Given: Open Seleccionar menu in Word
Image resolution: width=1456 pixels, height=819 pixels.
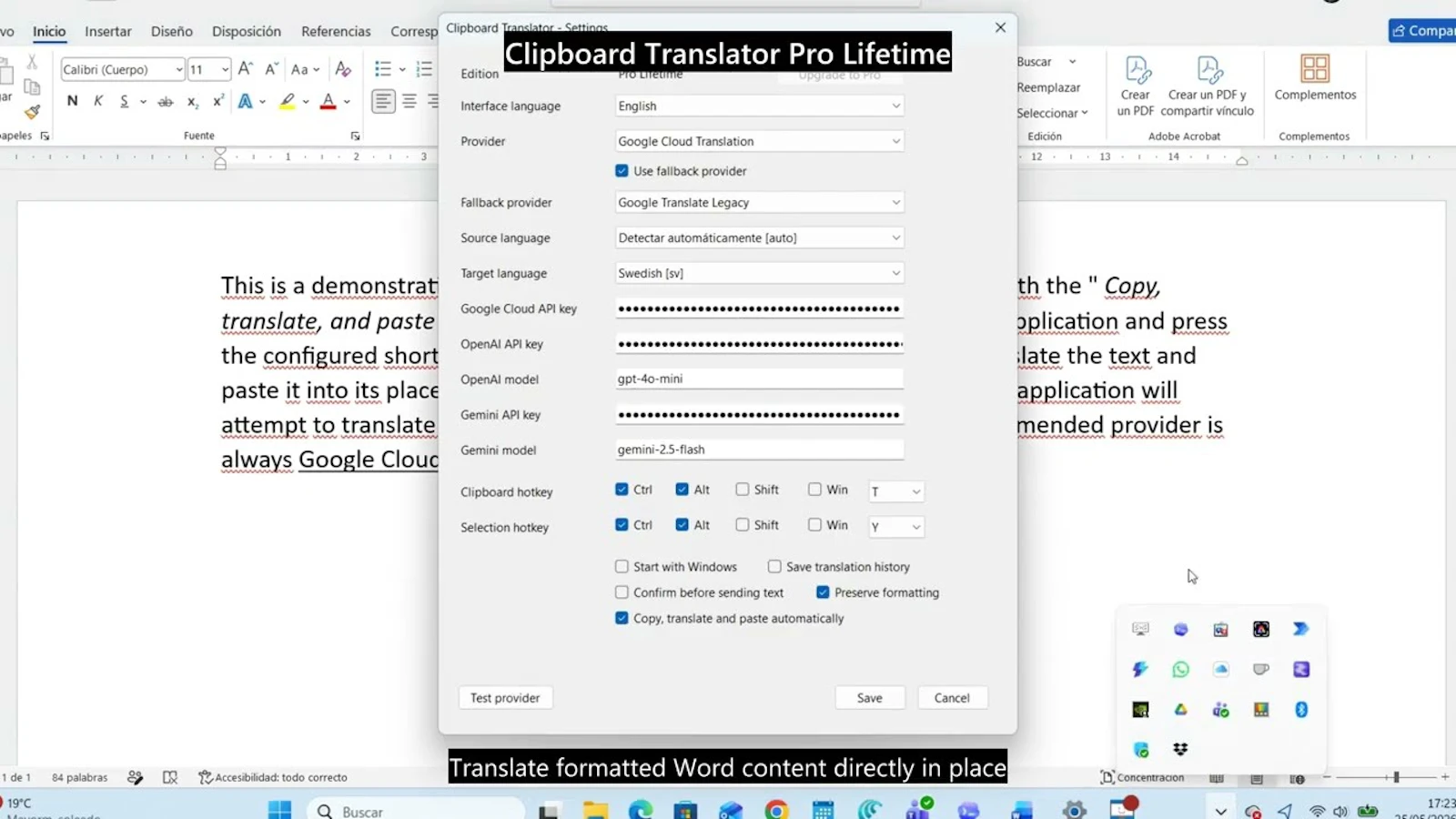Looking at the screenshot, I should tap(1052, 113).
